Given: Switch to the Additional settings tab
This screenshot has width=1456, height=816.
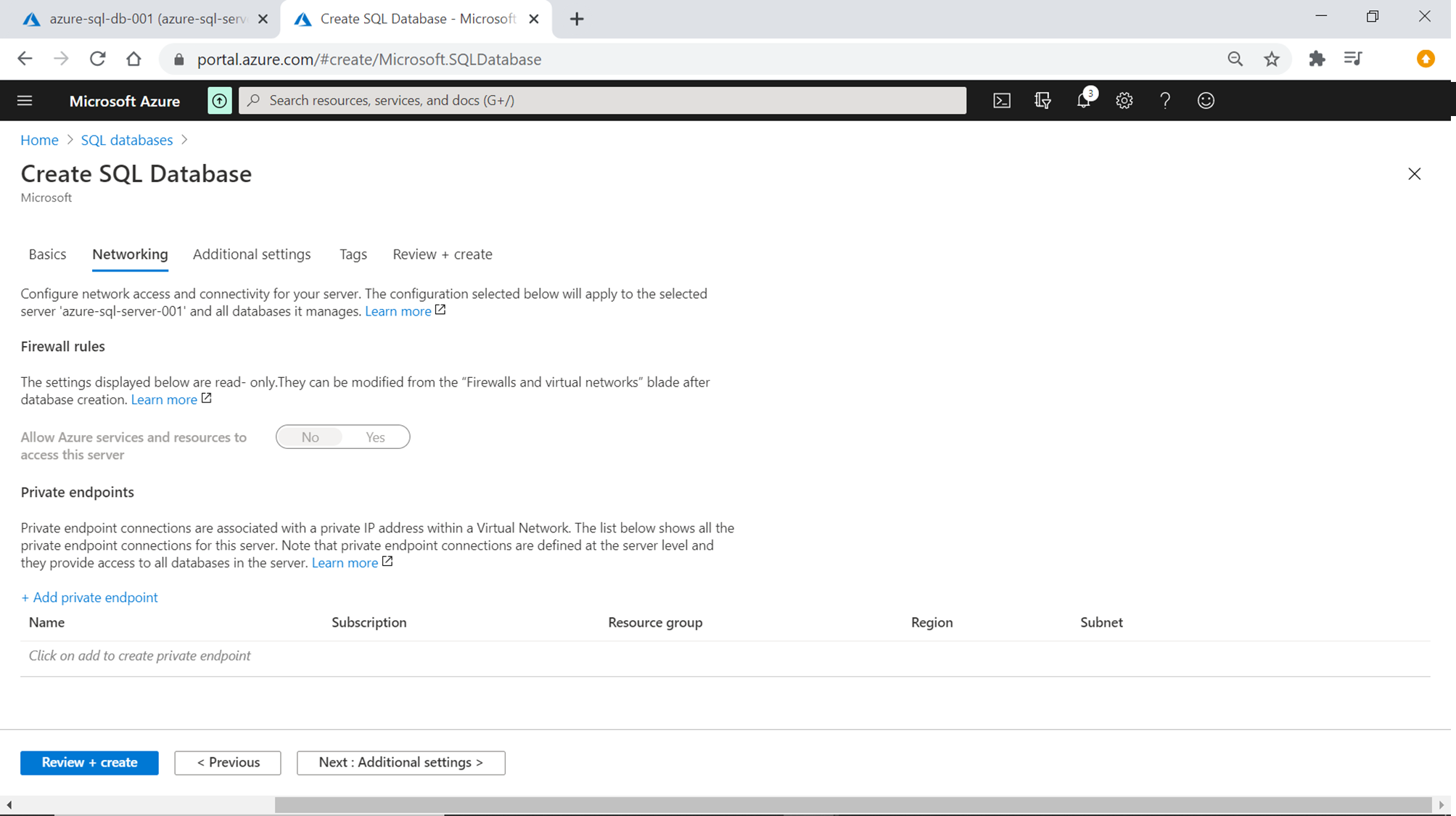Looking at the screenshot, I should tap(252, 255).
